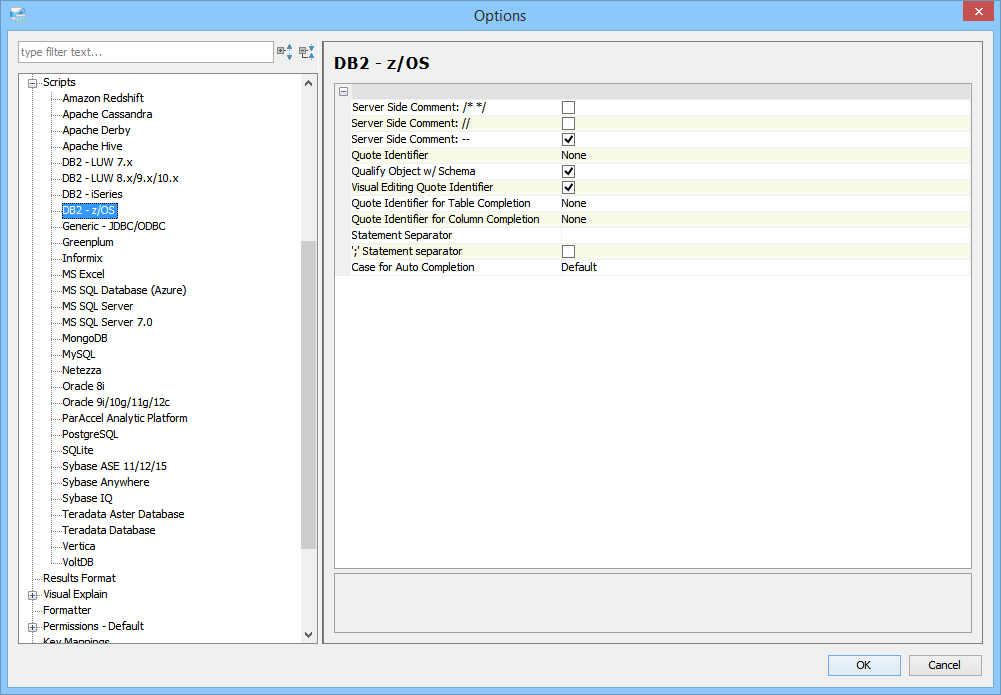The image size is (1001, 695).
Task: Enable Server Side Comment // checkbox
Action: (568, 123)
